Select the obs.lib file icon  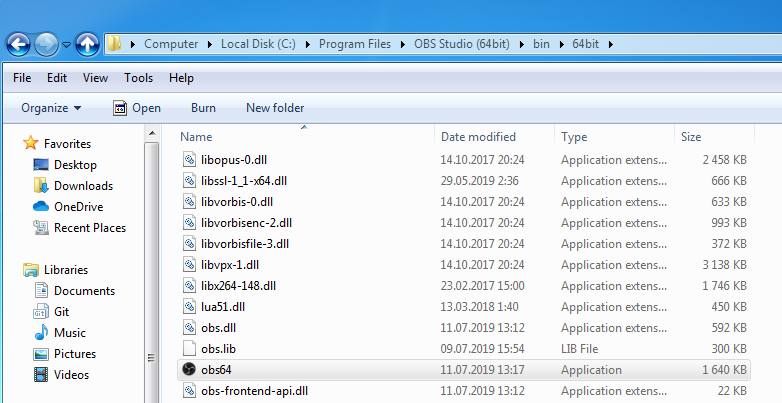[189, 349]
